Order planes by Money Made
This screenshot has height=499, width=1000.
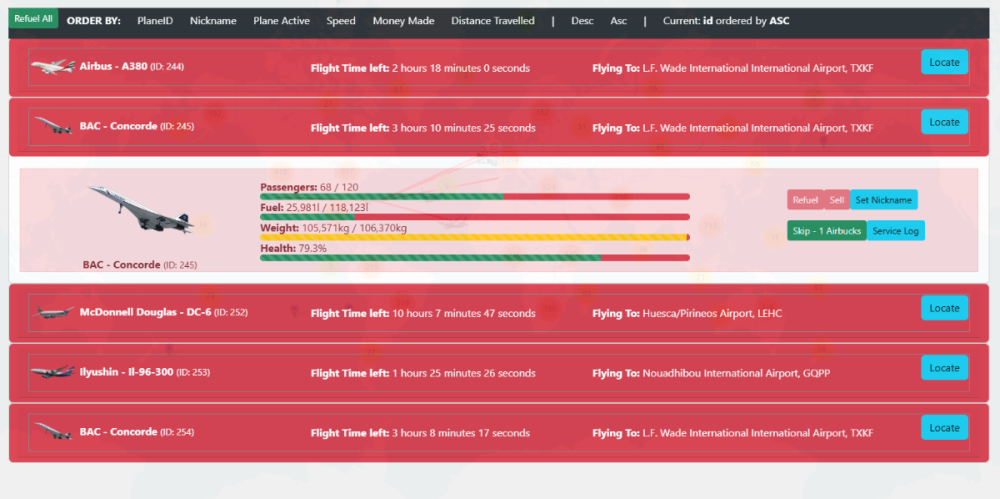pyautogui.click(x=403, y=21)
